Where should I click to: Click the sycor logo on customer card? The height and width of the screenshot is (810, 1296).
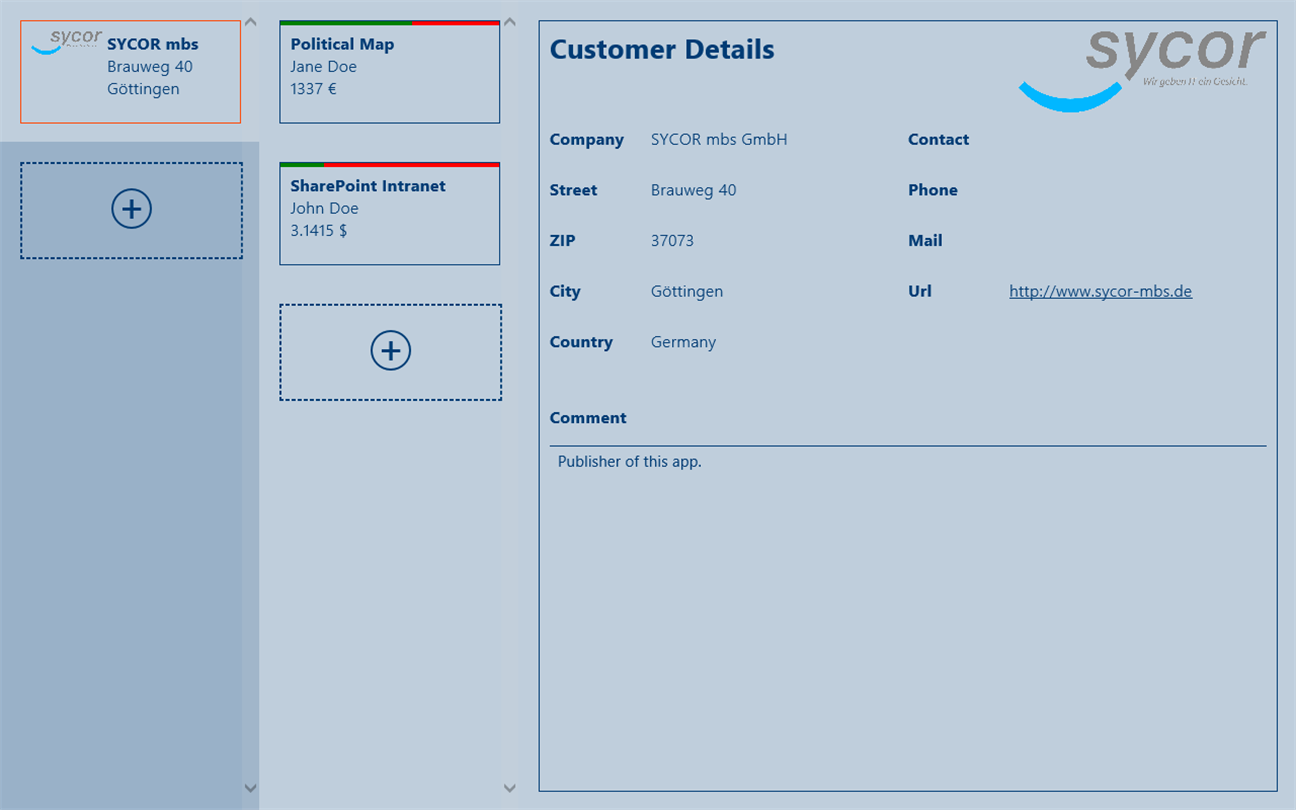coord(67,41)
